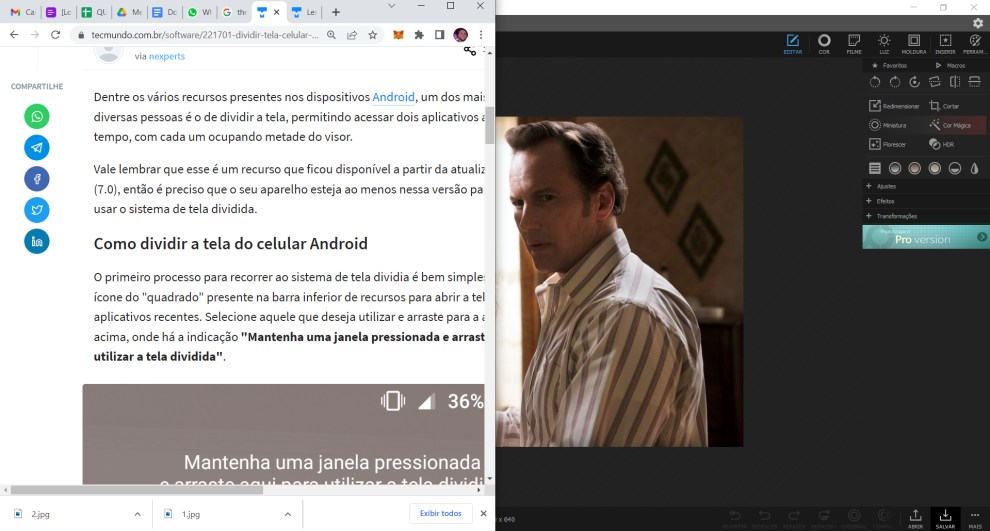Click the Desfazer undo button
The height and width of the screenshot is (531, 990).
pyautogui.click(x=764, y=519)
